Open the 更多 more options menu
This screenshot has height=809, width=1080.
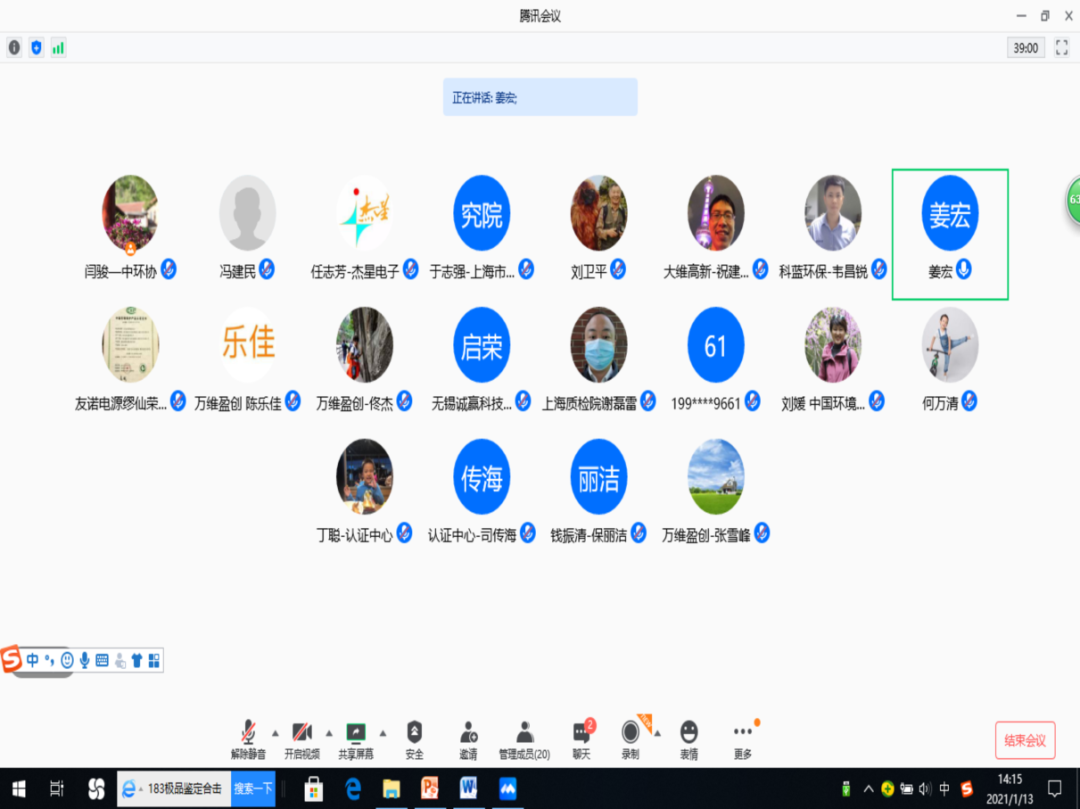[x=743, y=739]
